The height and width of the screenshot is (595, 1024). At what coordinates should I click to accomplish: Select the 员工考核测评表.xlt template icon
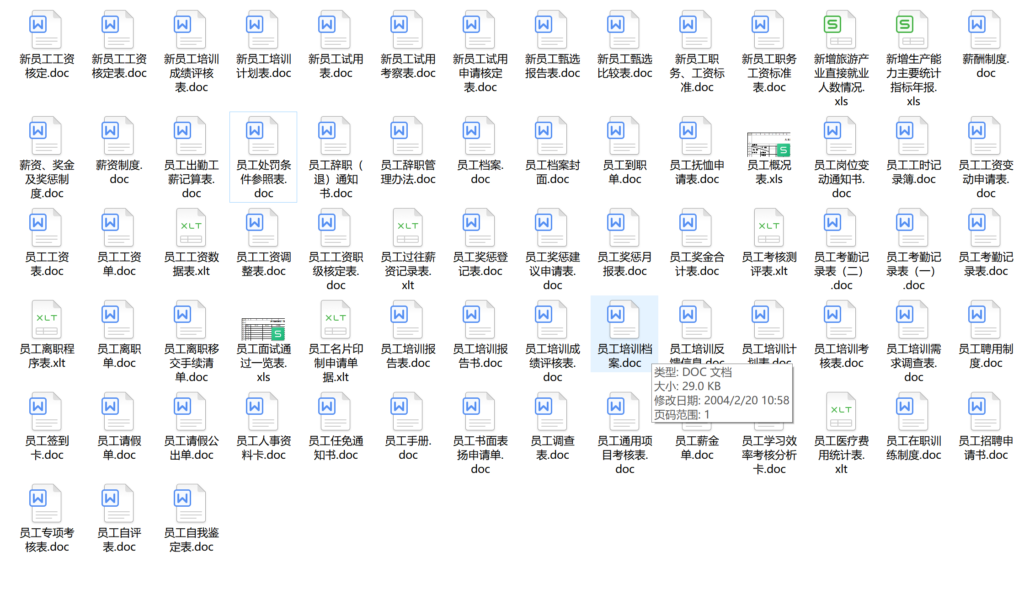click(x=769, y=229)
